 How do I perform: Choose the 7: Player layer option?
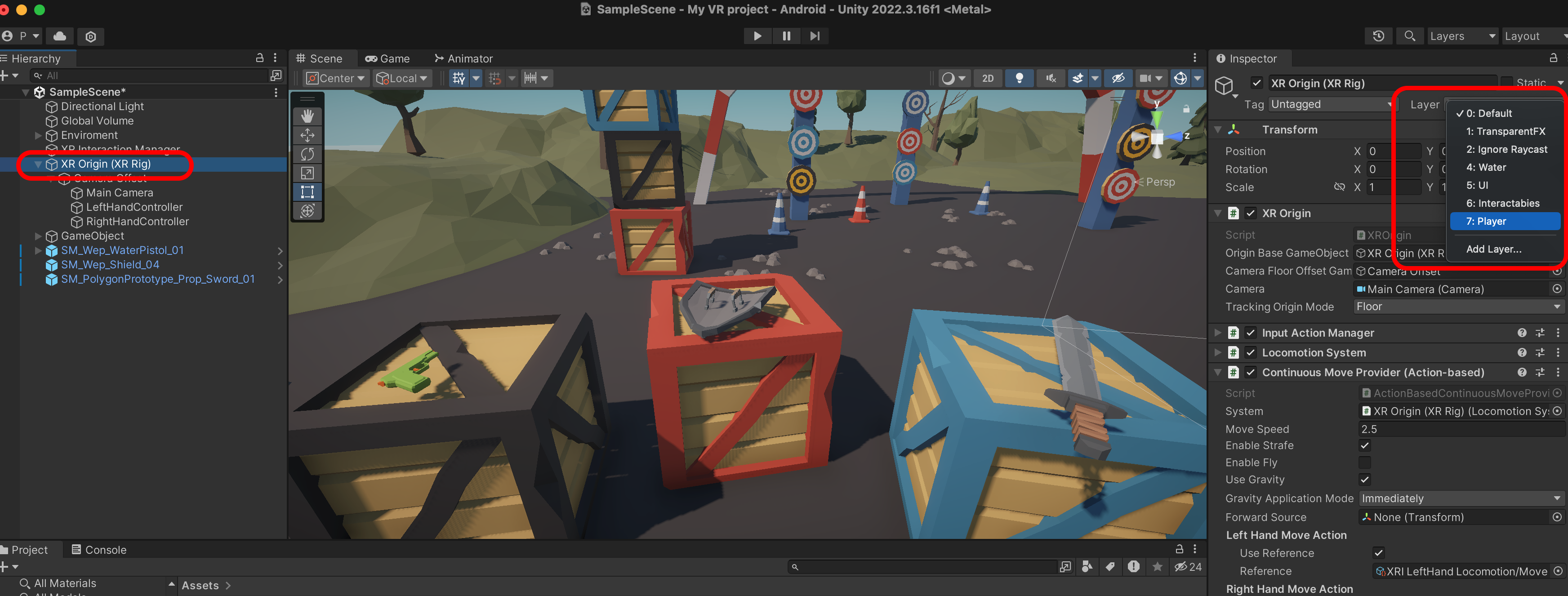1504,222
